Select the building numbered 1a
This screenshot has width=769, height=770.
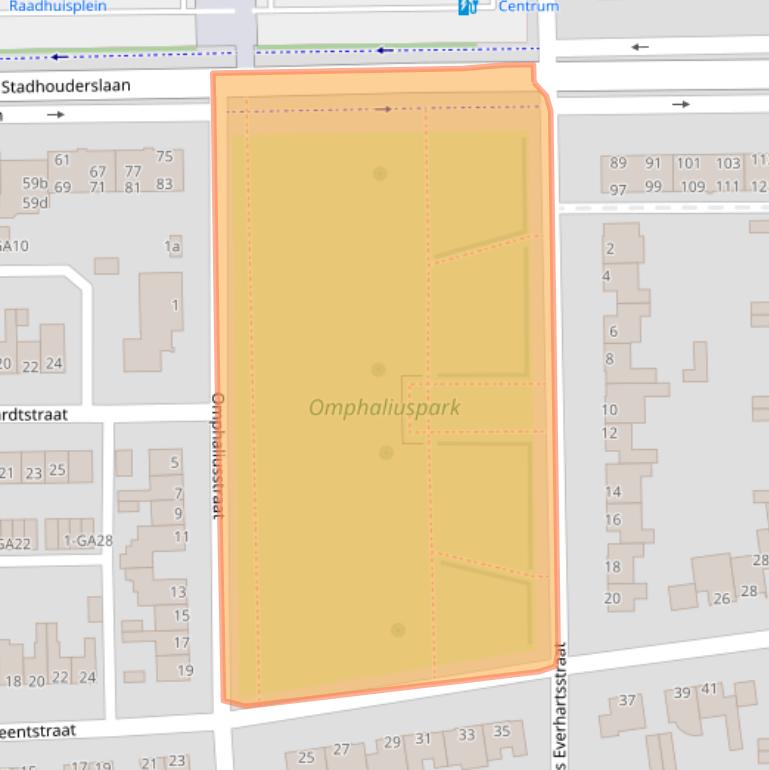172,246
